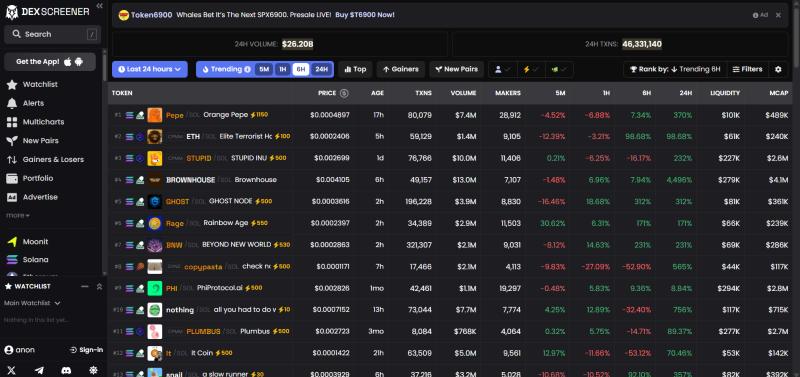Toggle the profile filter checkbox
The height and width of the screenshot is (377, 800).
point(503,69)
